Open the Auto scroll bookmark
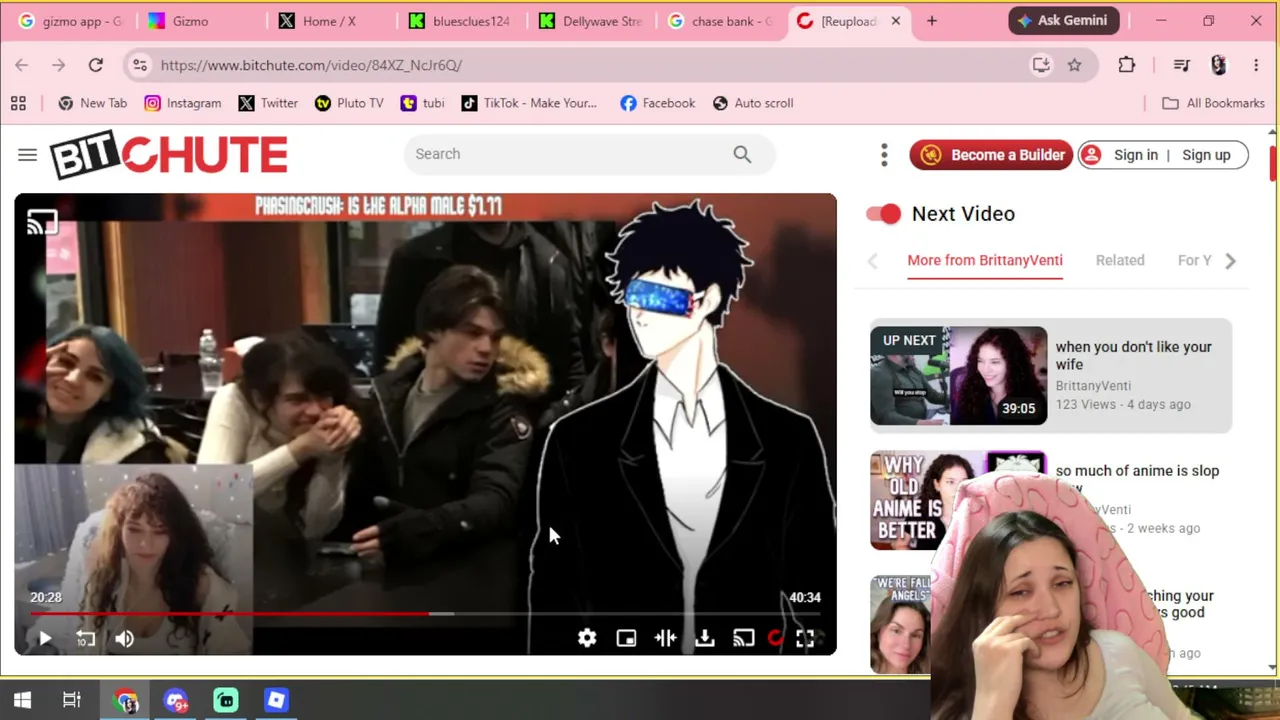 [753, 103]
